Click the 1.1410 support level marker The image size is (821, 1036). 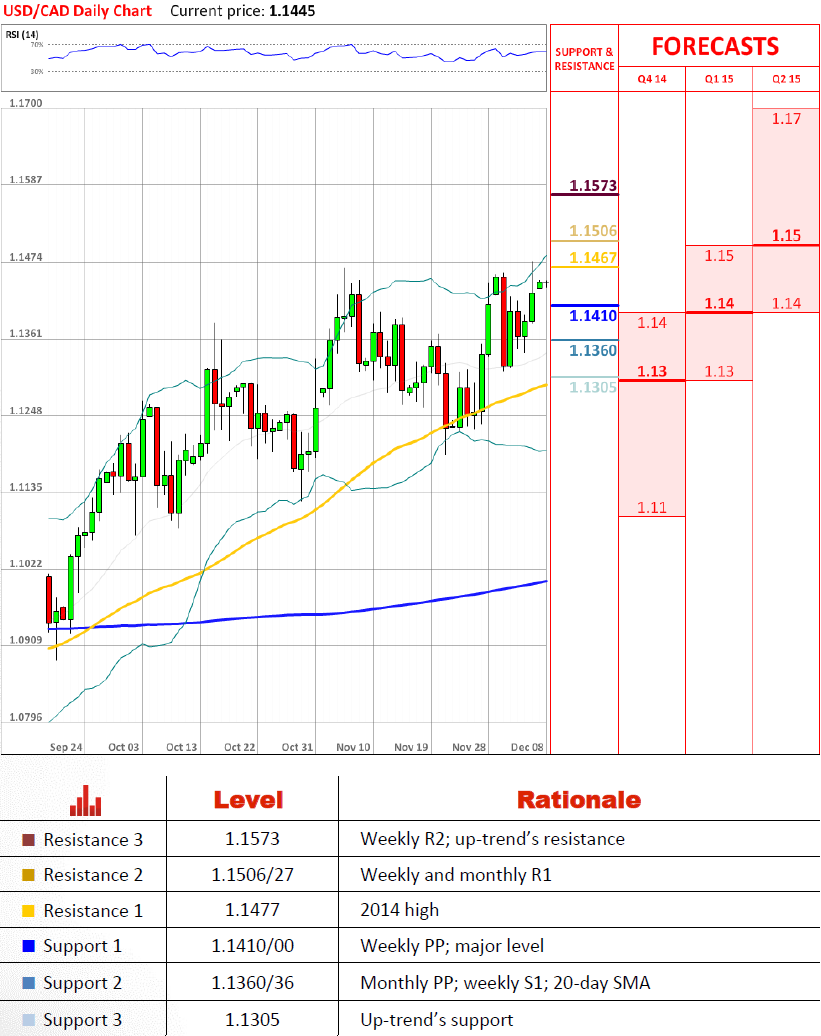[593, 316]
